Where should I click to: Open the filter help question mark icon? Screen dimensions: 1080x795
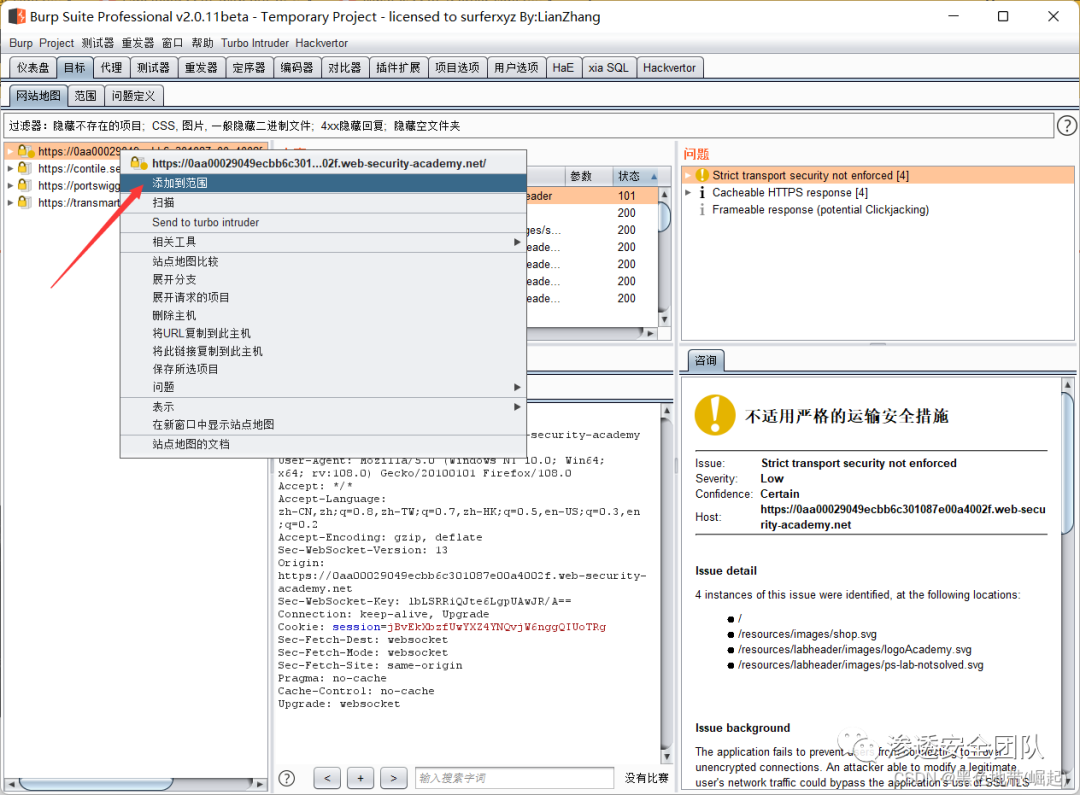point(1066,125)
